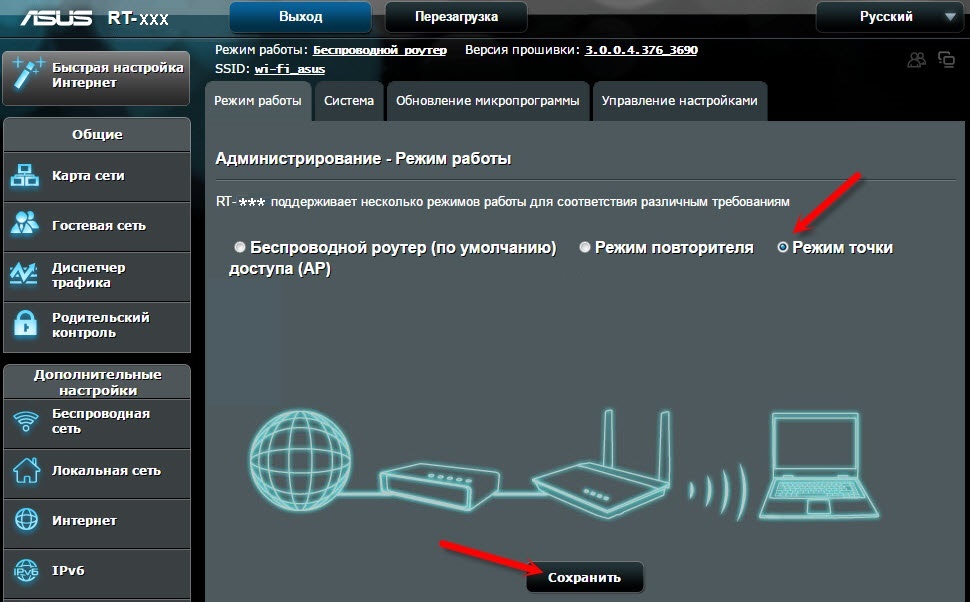Screen dimensions: 970x602
Task: Open Локальная сеть settings
Action: coord(97,473)
